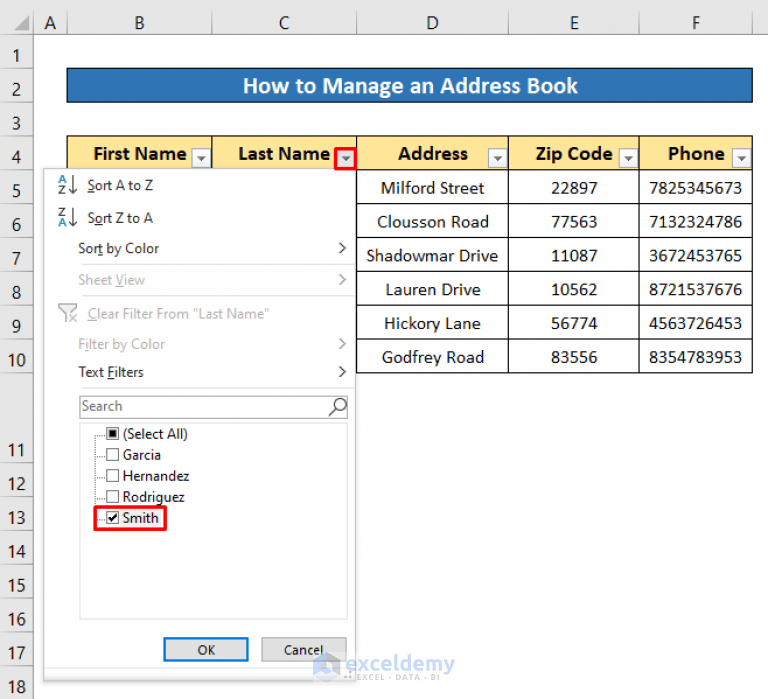The image size is (768, 699).
Task: Open the First Name filter dropdown
Action: pos(201,158)
